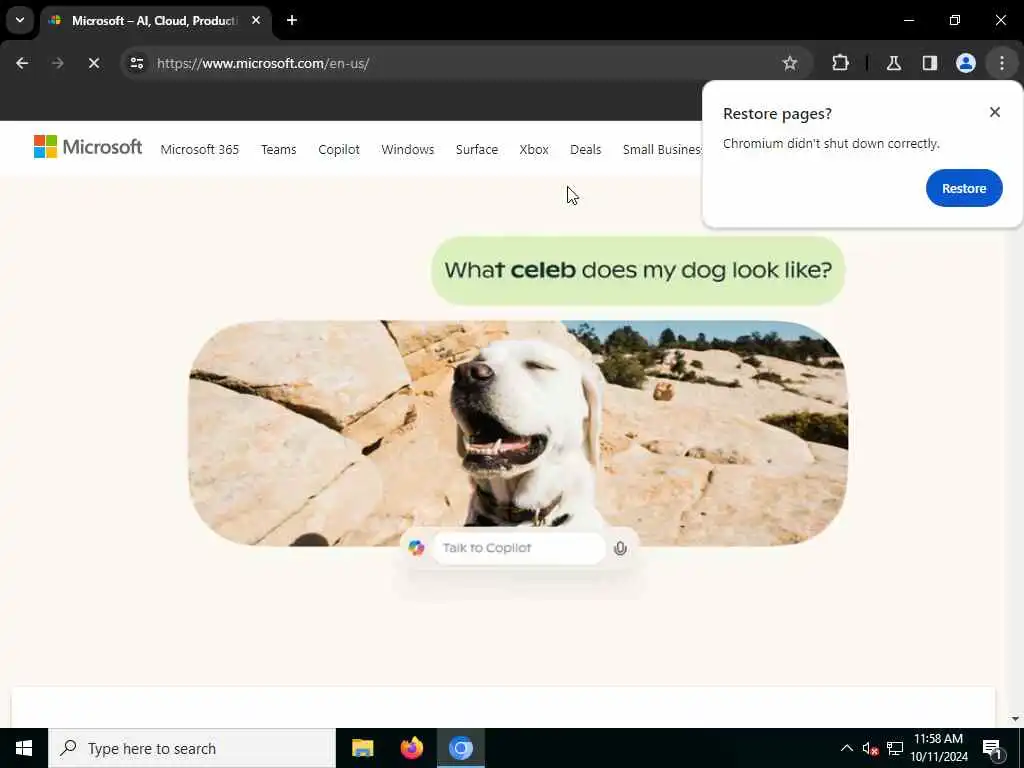Viewport: 1024px width, 768px height.
Task: Open Surface nav link
Action: click(x=477, y=150)
